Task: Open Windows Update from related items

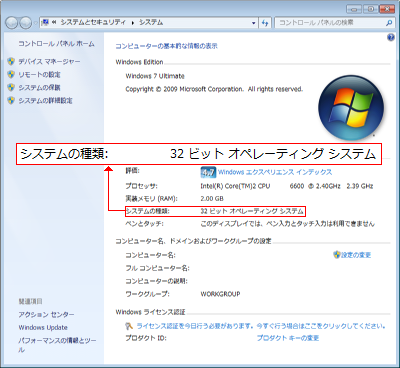Action: pos(43,327)
